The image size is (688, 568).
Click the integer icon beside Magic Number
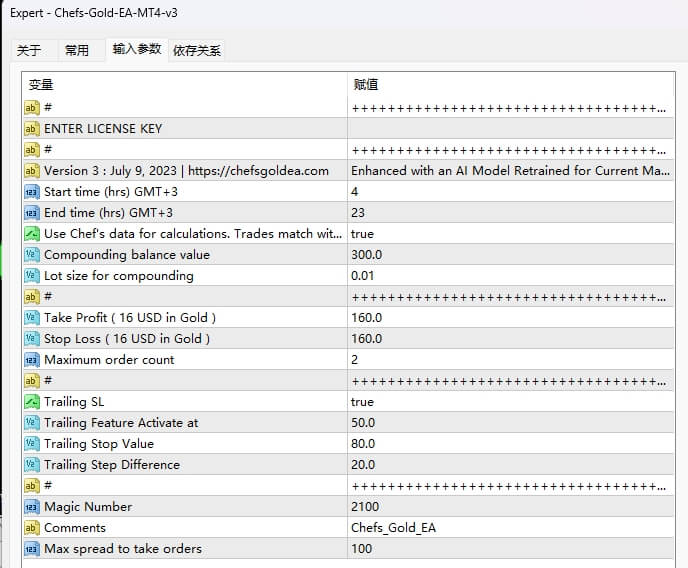[x=31, y=506]
